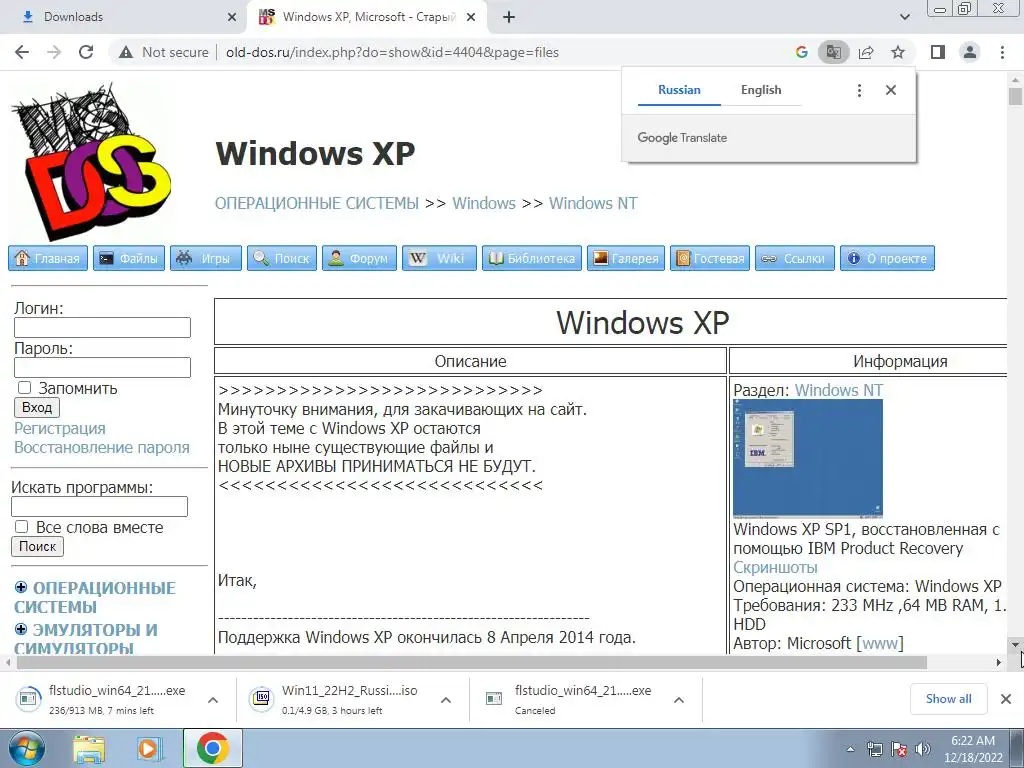The image size is (1024, 768).
Task: Open the browser side panel
Action: [938, 52]
